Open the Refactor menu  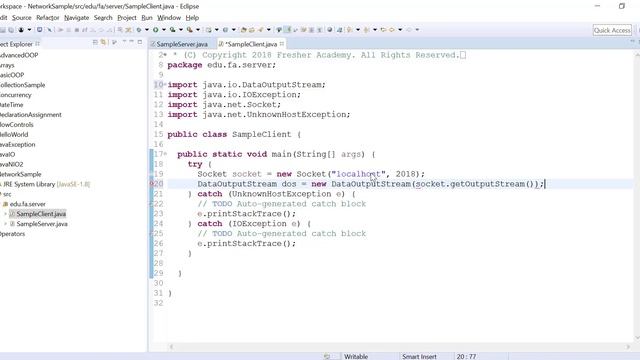click(x=48, y=18)
